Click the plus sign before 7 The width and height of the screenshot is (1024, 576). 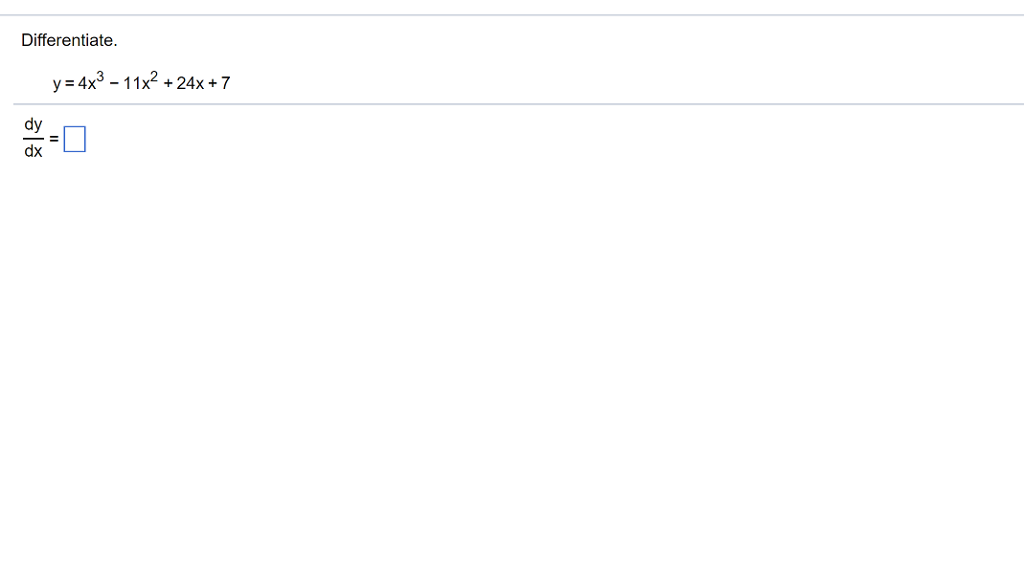coord(212,84)
